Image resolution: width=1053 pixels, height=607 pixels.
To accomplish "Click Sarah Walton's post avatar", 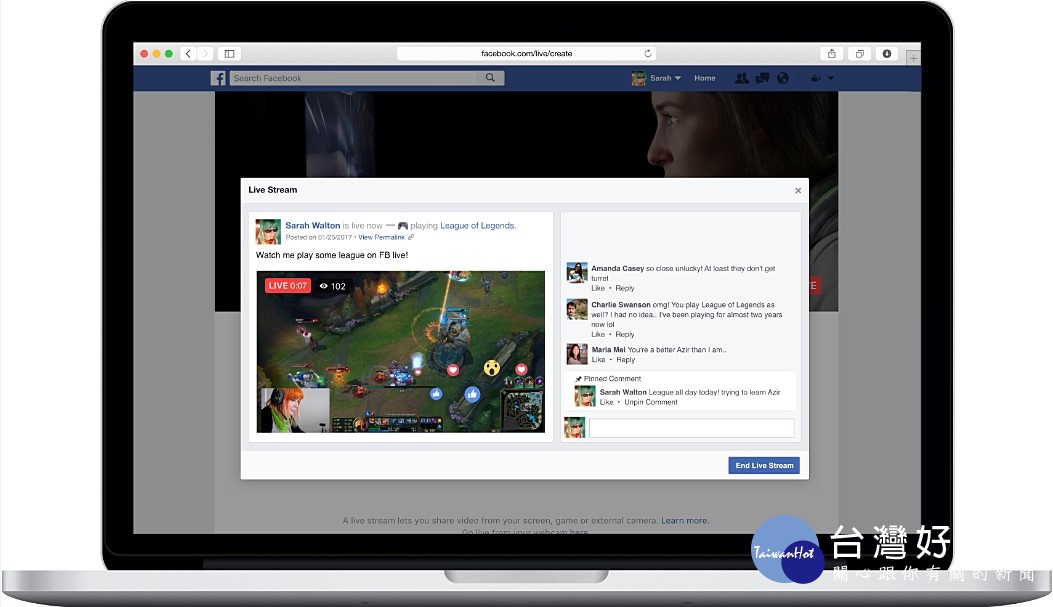I will pyautogui.click(x=268, y=232).
